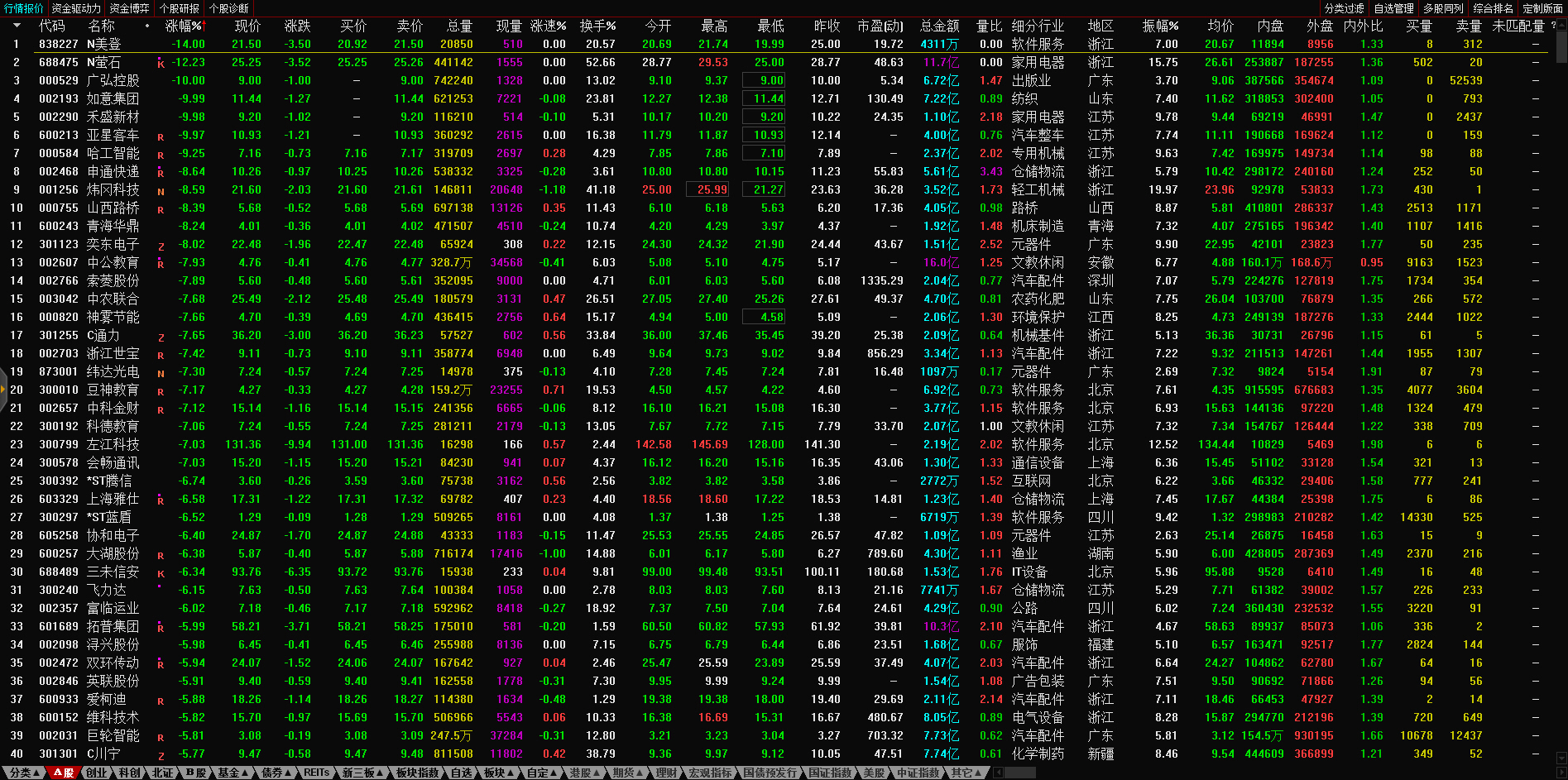1568x780 pixels.
Task: Switch to the 资金驱动力 tab
Action: click(x=76, y=8)
